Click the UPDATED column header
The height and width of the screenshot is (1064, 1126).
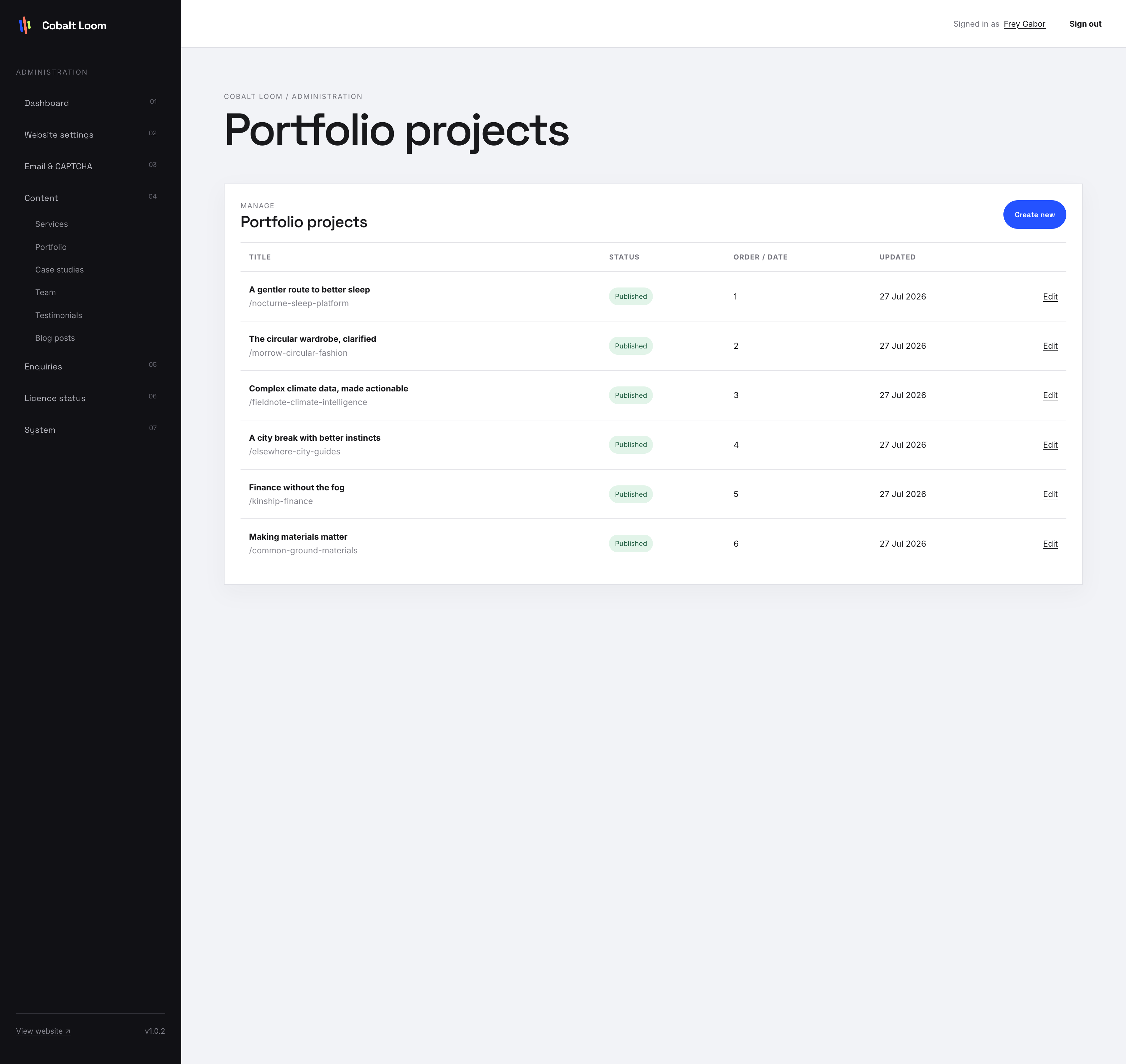897,257
